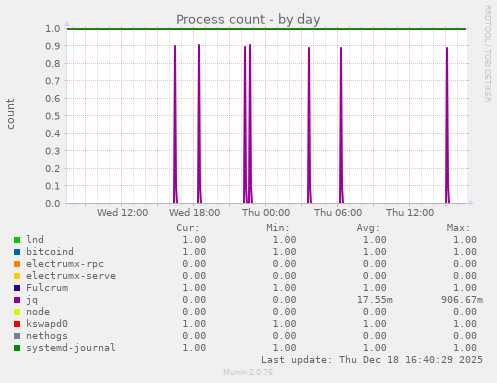Click the 'Process count - by day' title
The width and height of the screenshot is (497, 383).
point(248,19)
